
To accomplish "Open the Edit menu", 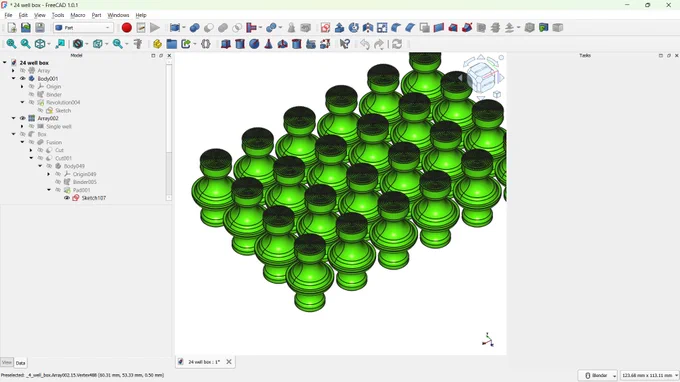I will [x=23, y=15].
